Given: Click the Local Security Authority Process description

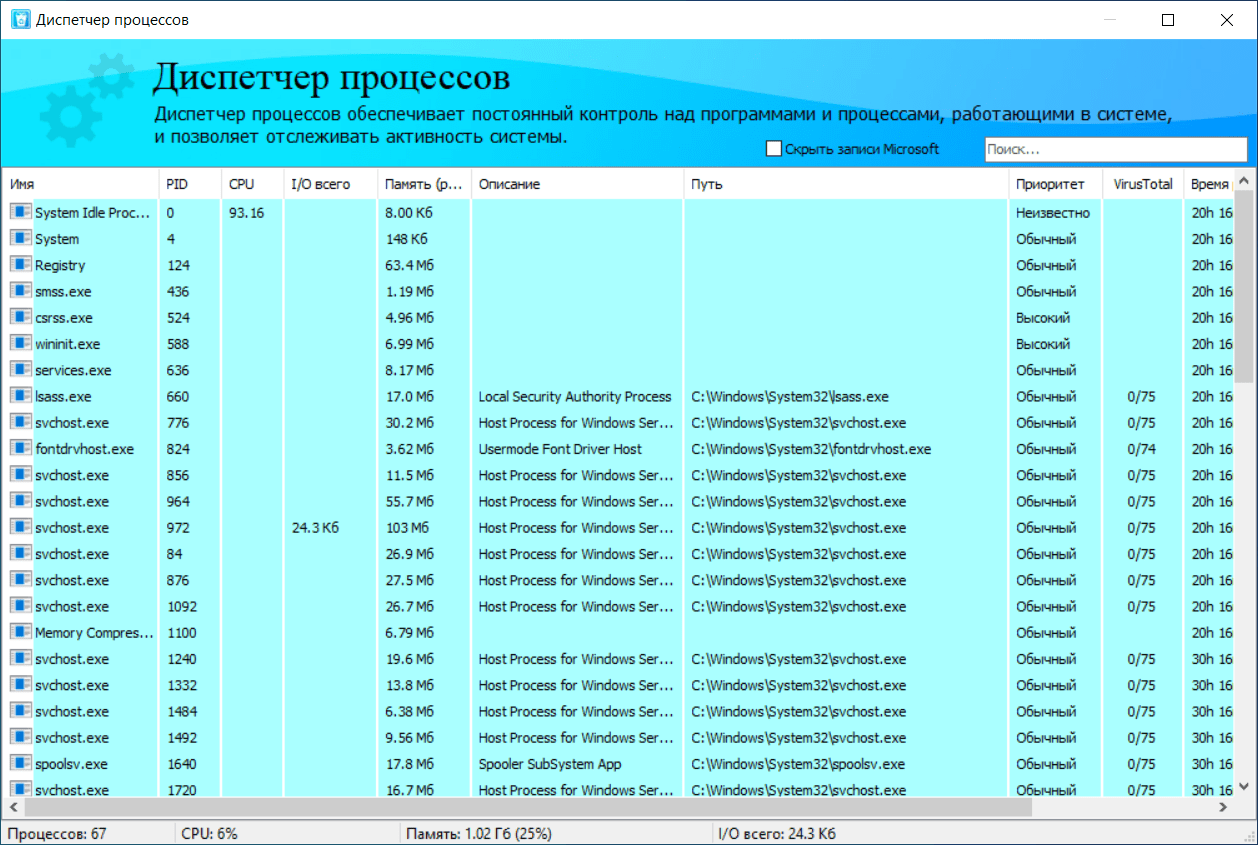Looking at the screenshot, I should 575,397.
